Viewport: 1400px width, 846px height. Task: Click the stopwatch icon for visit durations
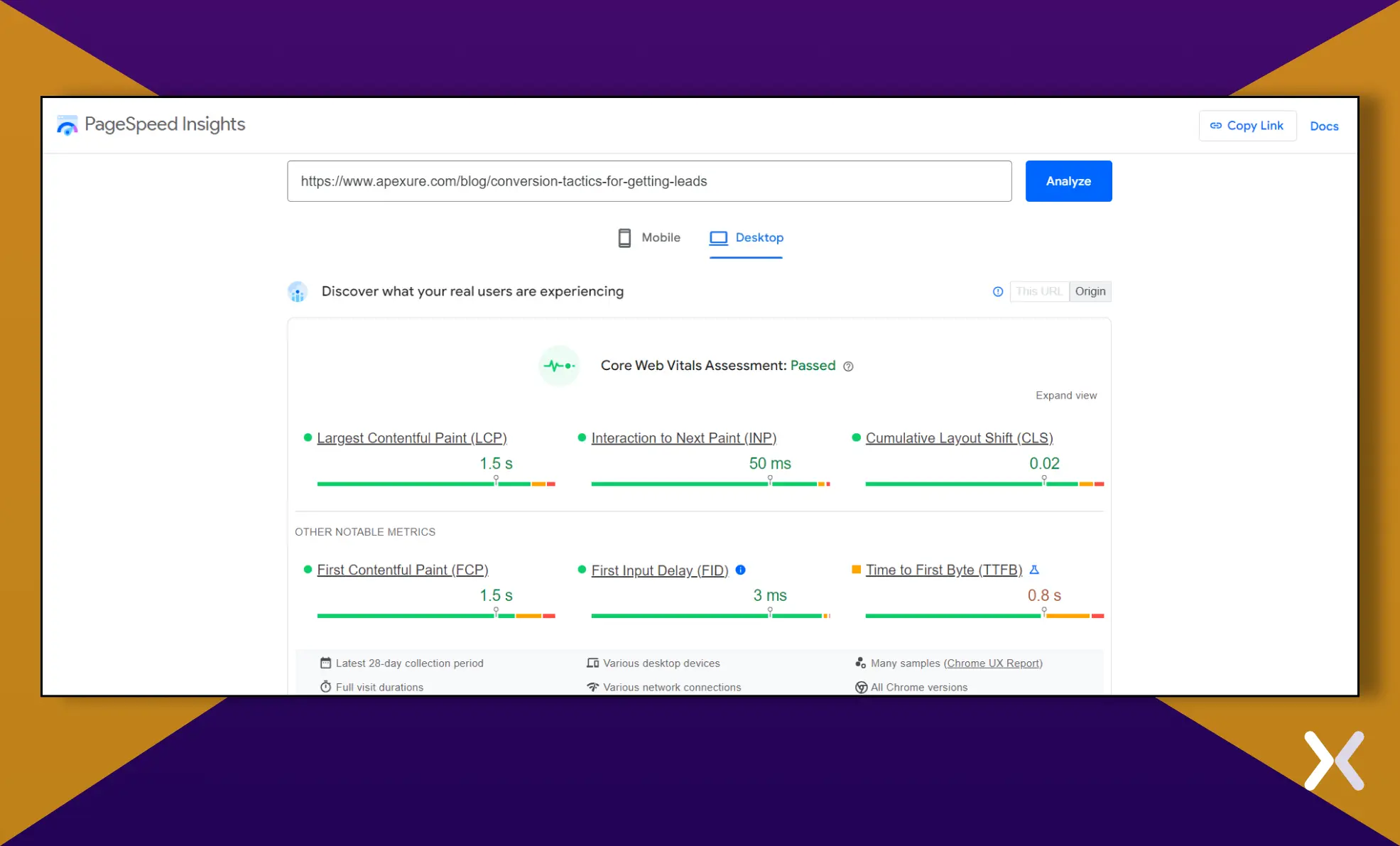325,687
